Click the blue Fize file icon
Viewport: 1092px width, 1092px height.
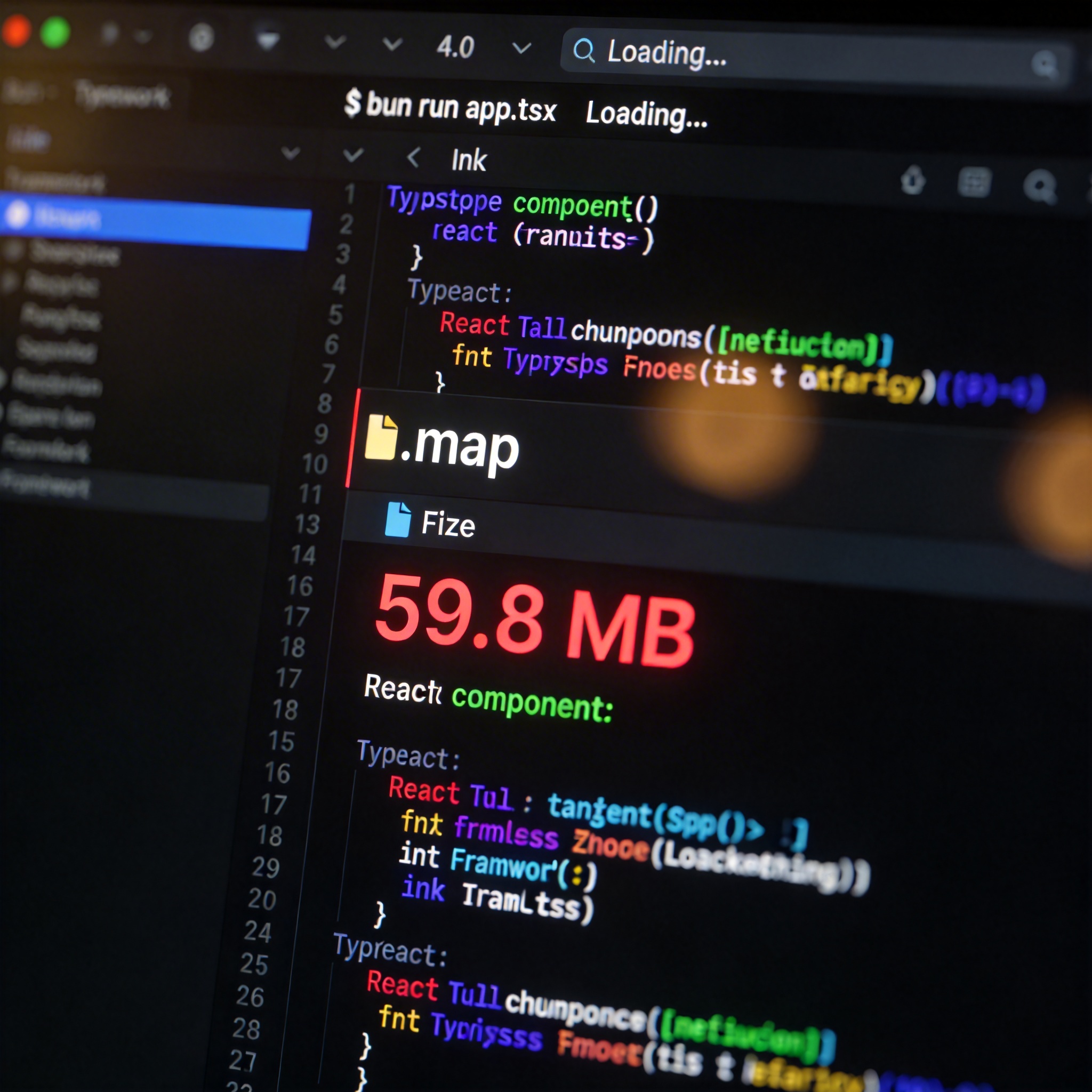pos(398,519)
